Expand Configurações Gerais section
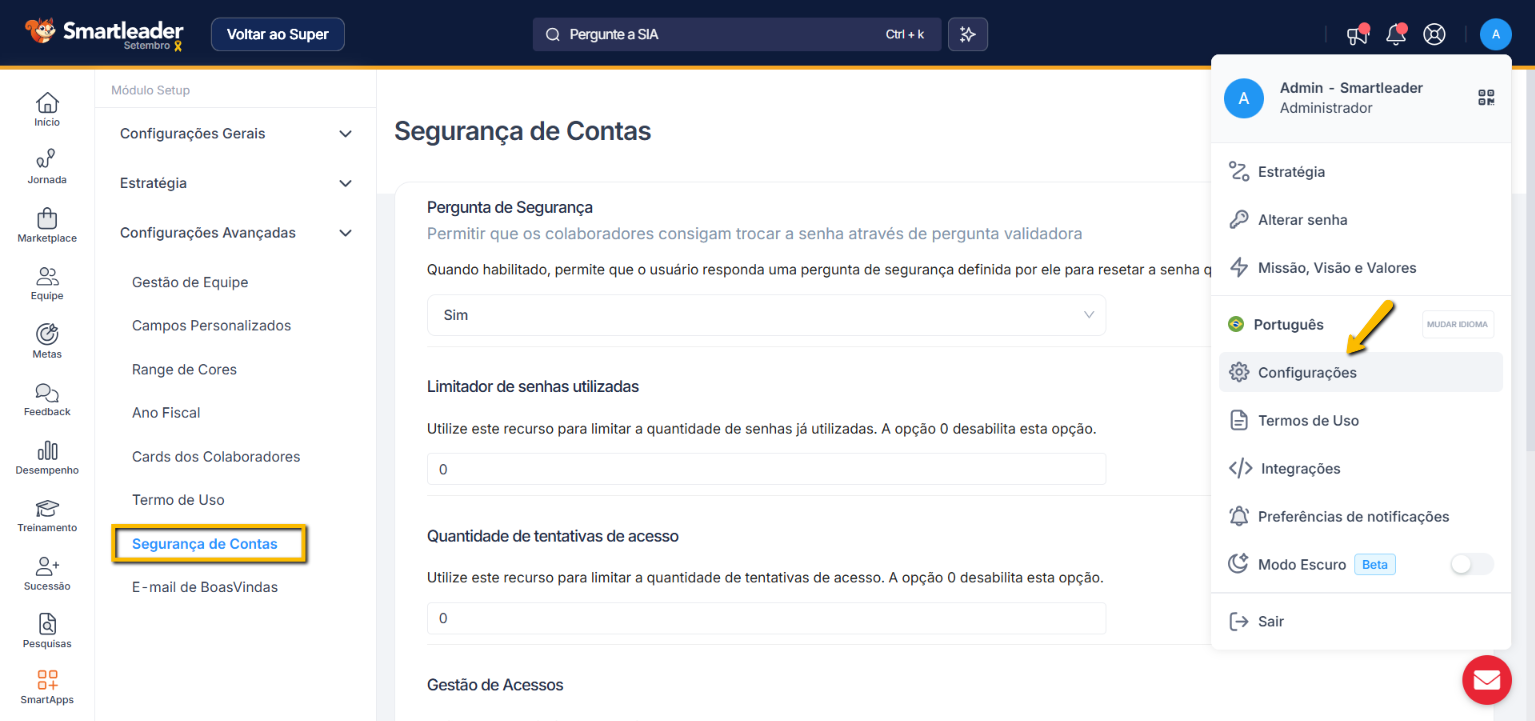This screenshot has width=1535, height=721. [x=236, y=134]
